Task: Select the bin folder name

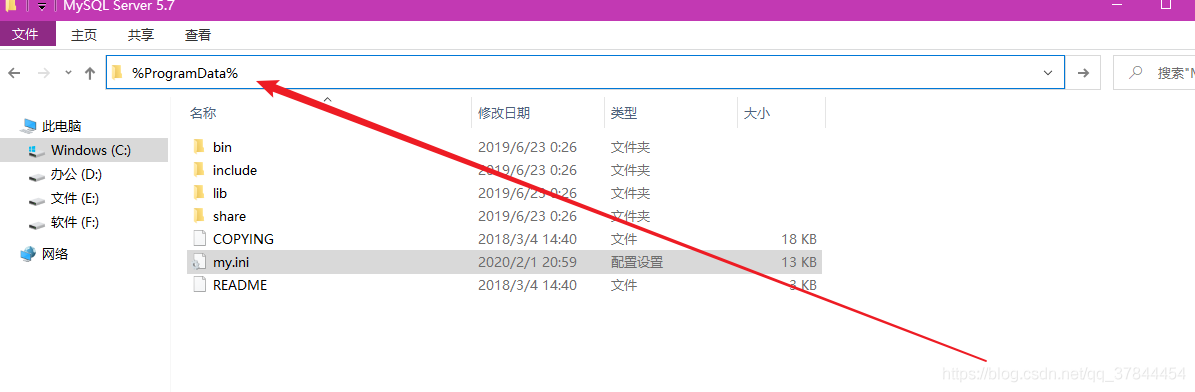Action: click(x=222, y=146)
